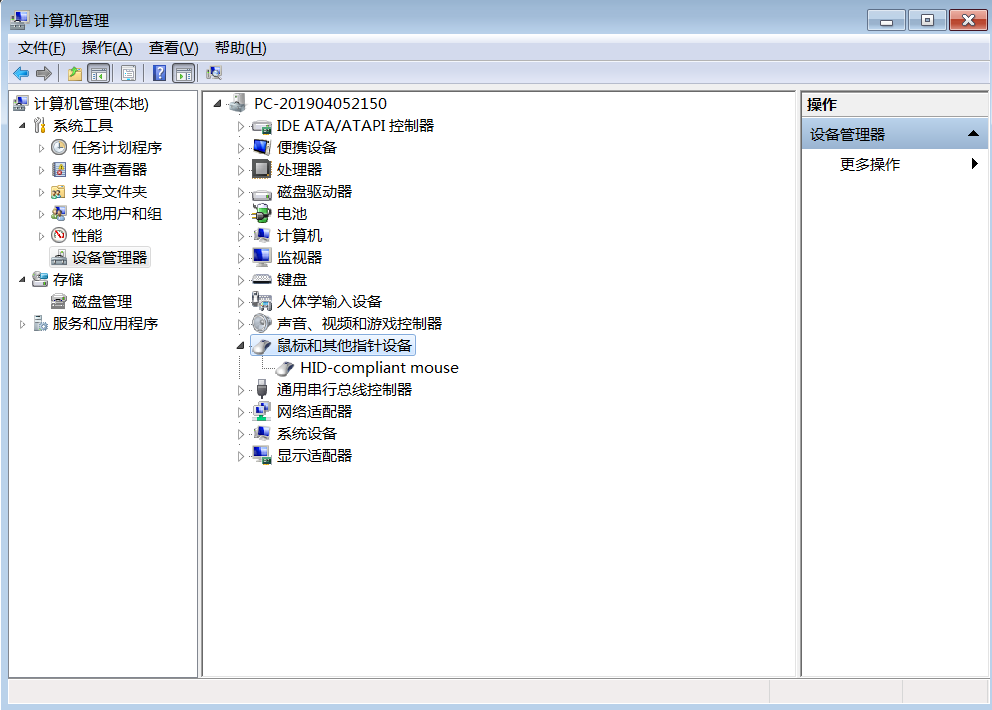
Task: Click the 显示适配器 display adapter icon
Action: coord(261,456)
